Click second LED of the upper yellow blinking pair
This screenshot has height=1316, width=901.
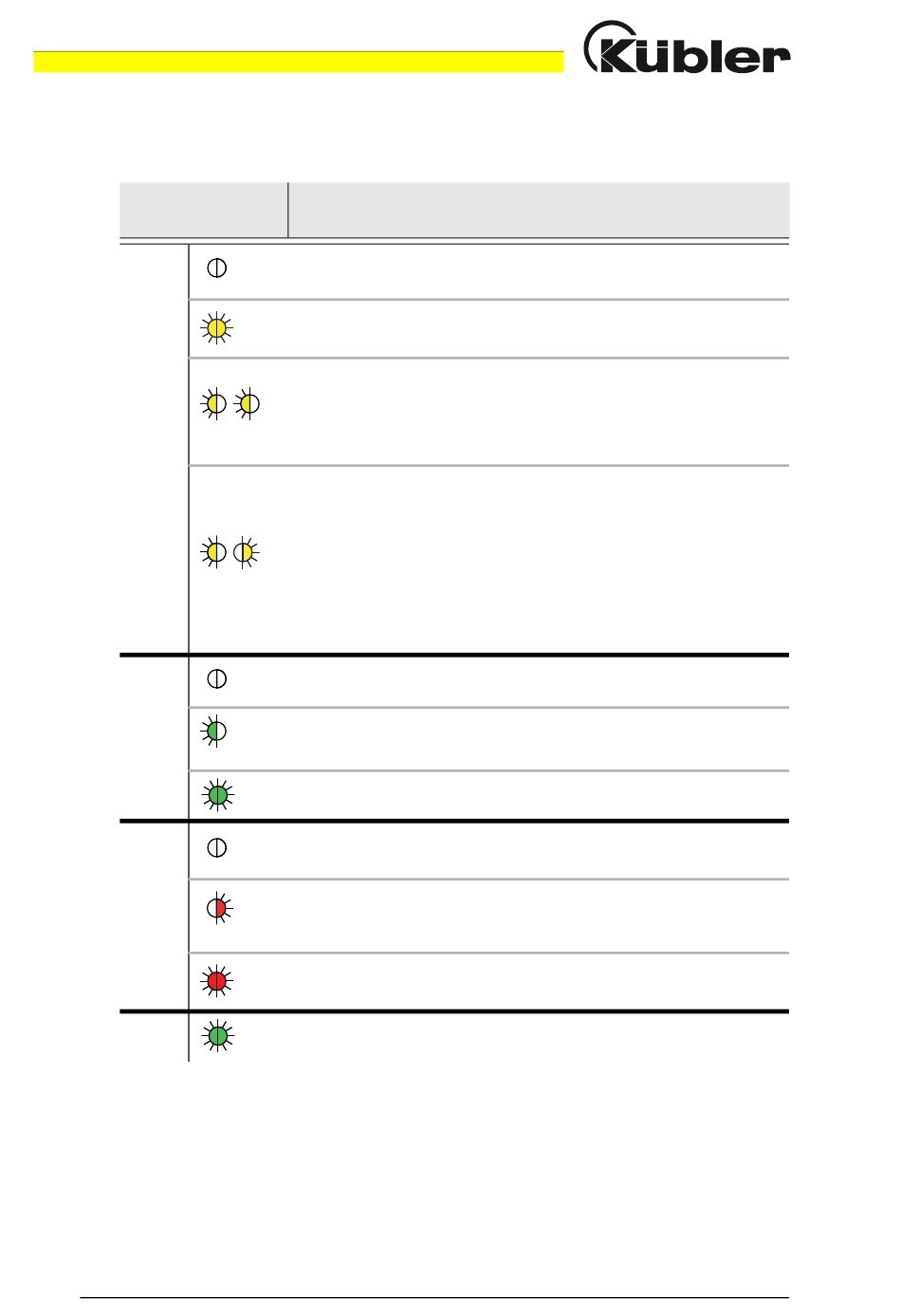(246, 404)
